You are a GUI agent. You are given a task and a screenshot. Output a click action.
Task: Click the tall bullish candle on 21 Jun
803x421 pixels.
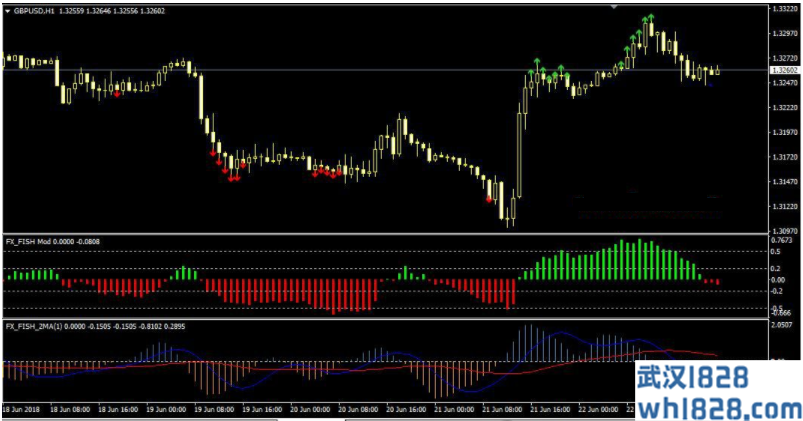pos(520,150)
